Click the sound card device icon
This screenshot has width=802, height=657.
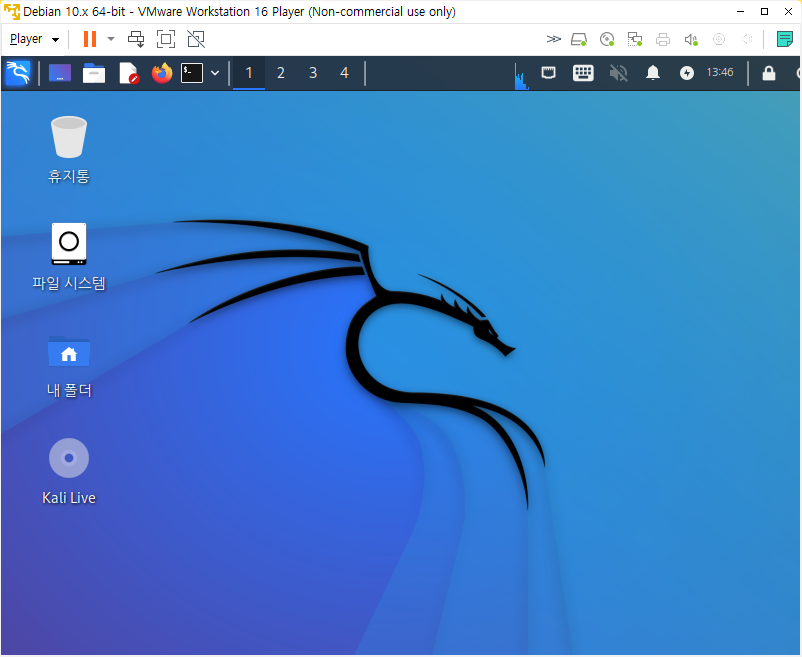coord(691,39)
